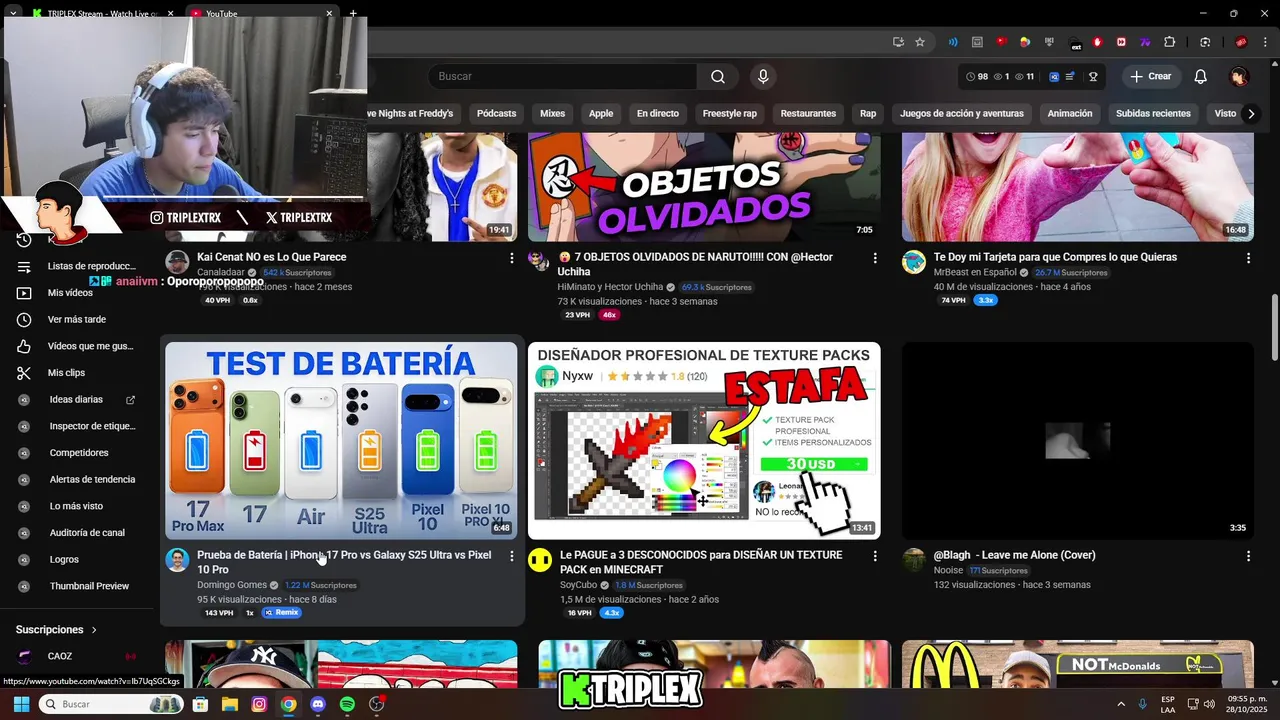This screenshot has height=720, width=1280.
Task: Open the Nooise channel name link
Action: [948, 571]
